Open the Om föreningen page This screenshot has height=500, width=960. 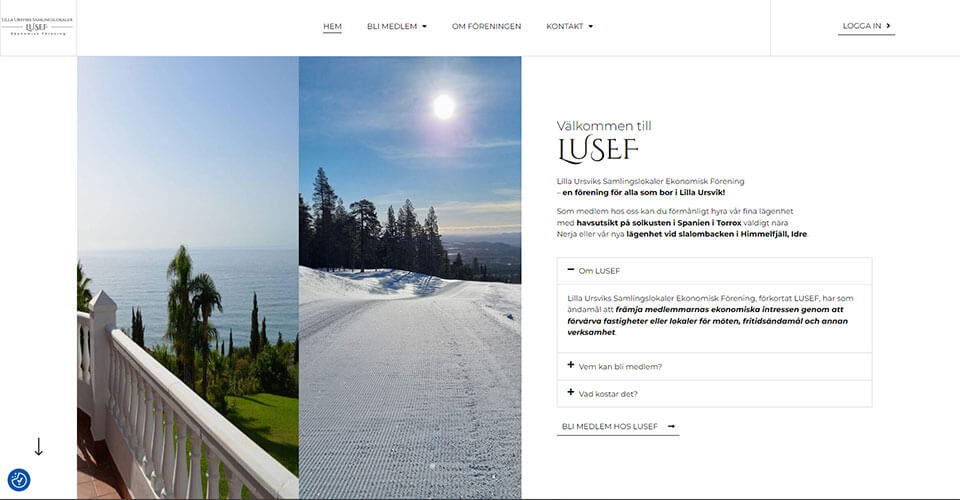click(x=487, y=26)
